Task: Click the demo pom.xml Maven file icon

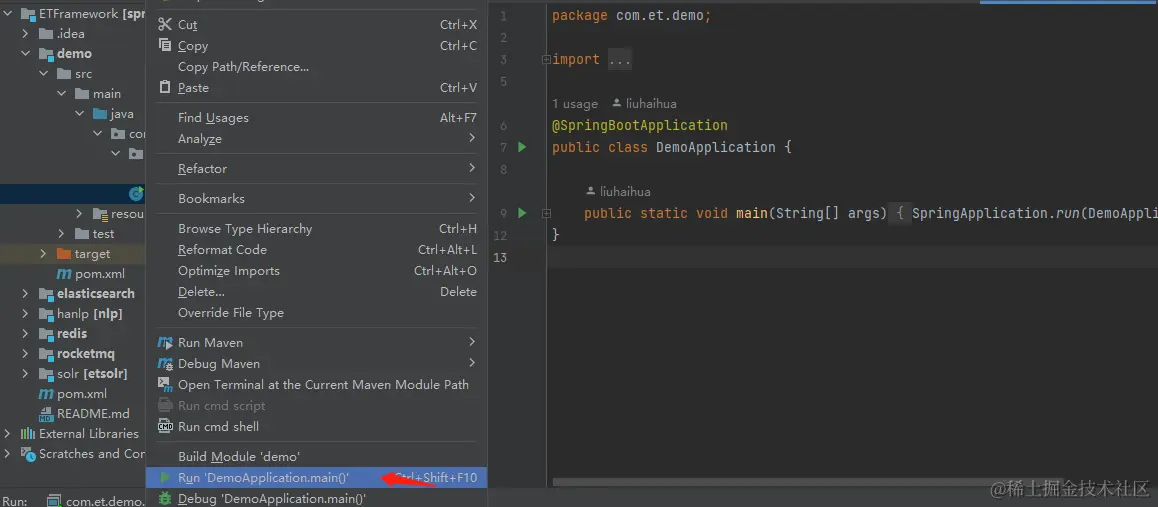Action: 64,274
